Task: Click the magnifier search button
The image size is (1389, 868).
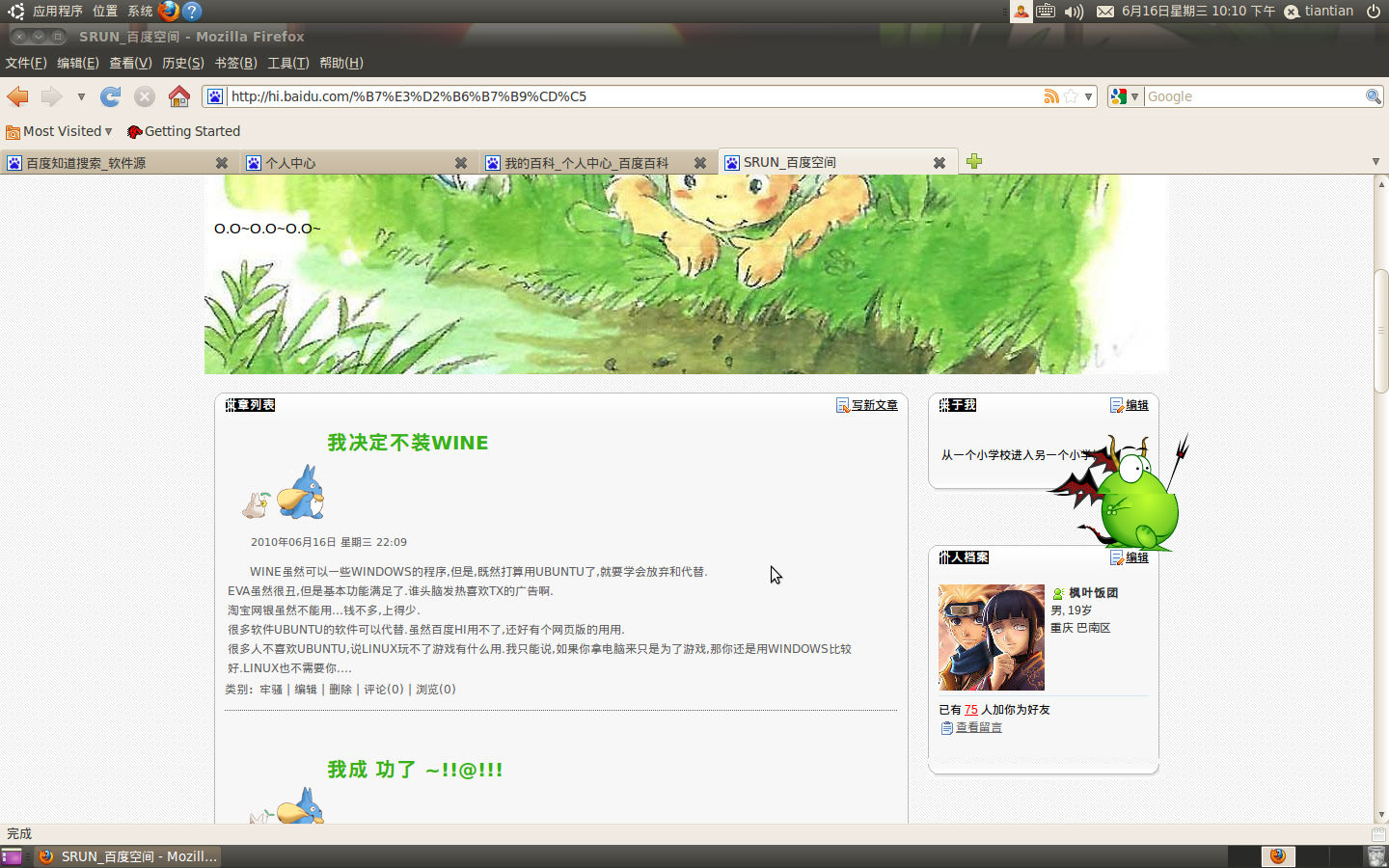Action: point(1373,96)
